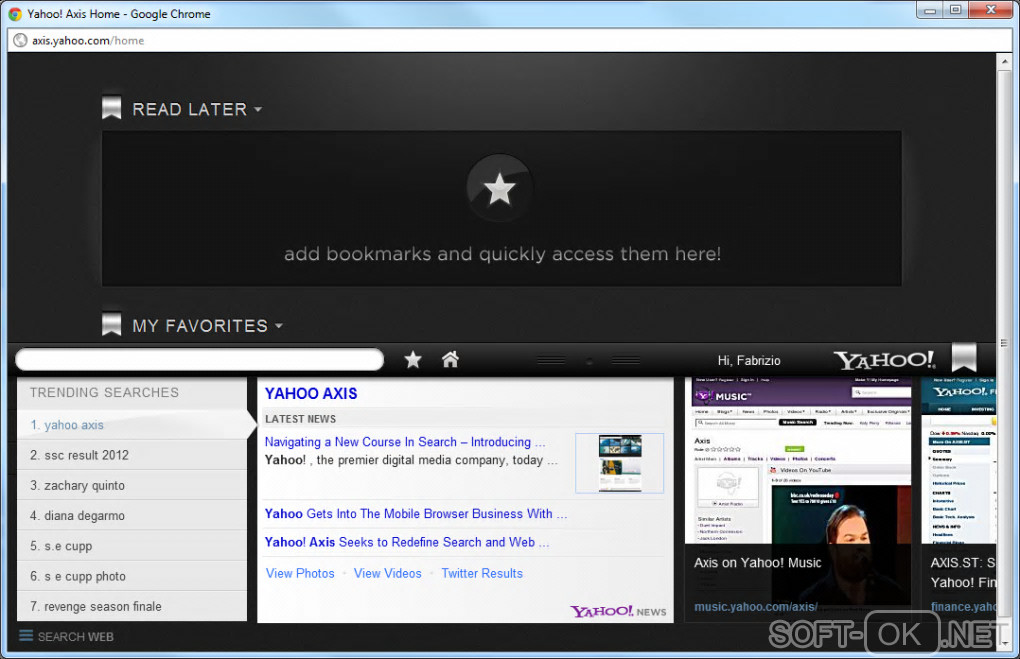Viewport: 1020px width, 659px height.
Task: Click the 'Hi, Fabrizio' user greeting
Action: (x=749, y=360)
